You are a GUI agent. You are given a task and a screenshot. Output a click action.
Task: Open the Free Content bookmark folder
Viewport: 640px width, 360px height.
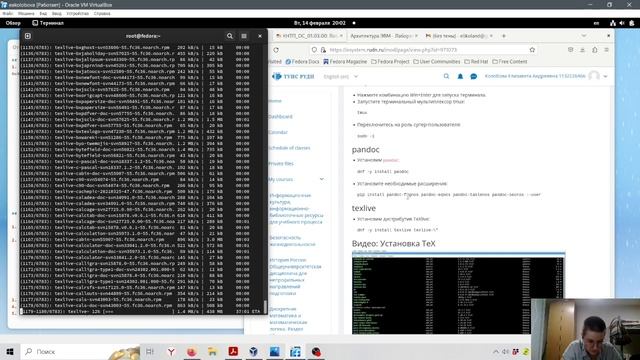click(510, 62)
